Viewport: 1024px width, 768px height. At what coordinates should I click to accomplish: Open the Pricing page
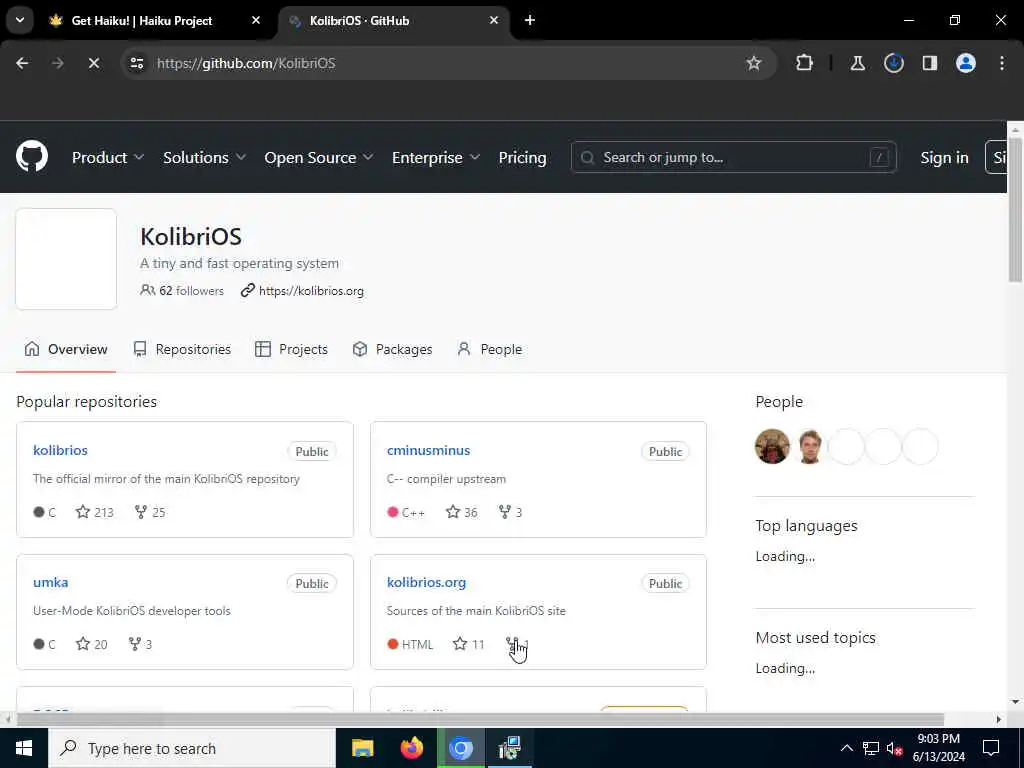pyautogui.click(x=522, y=157)
